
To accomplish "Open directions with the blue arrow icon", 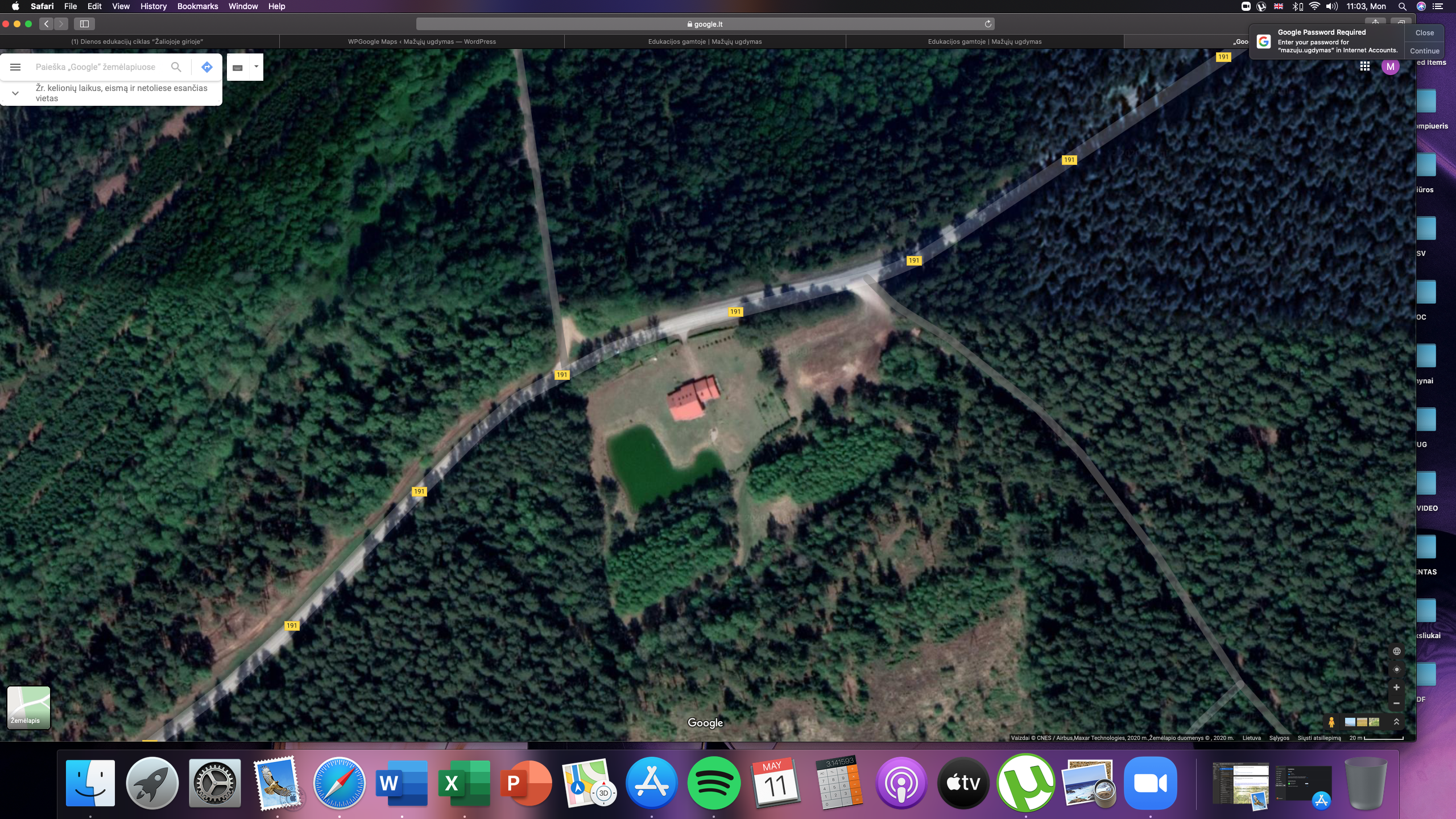I will pyautogui.click(x=207, y=67).
